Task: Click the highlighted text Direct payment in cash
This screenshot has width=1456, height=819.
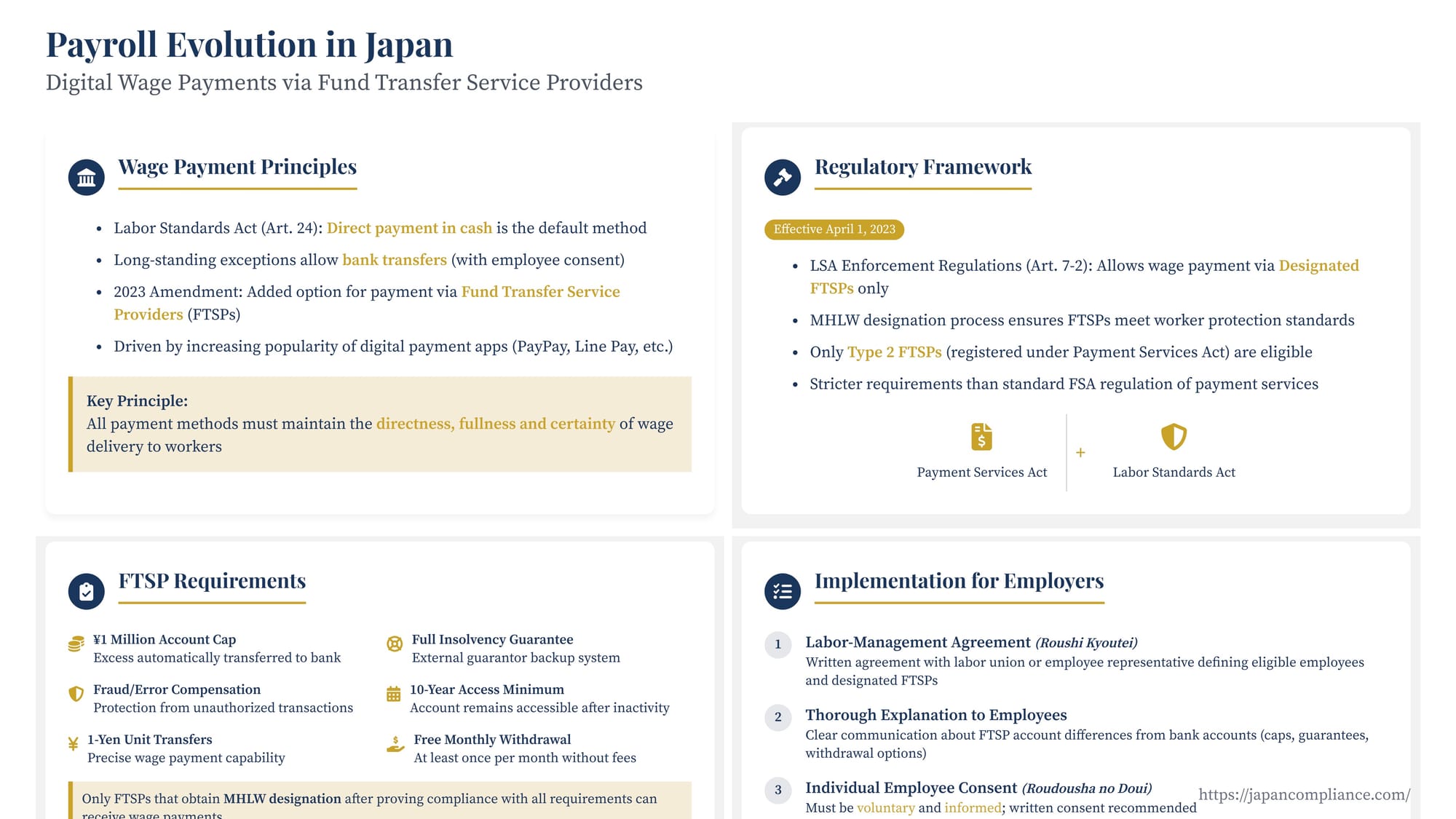Action: pyautogui.click(x=409, y=228)
